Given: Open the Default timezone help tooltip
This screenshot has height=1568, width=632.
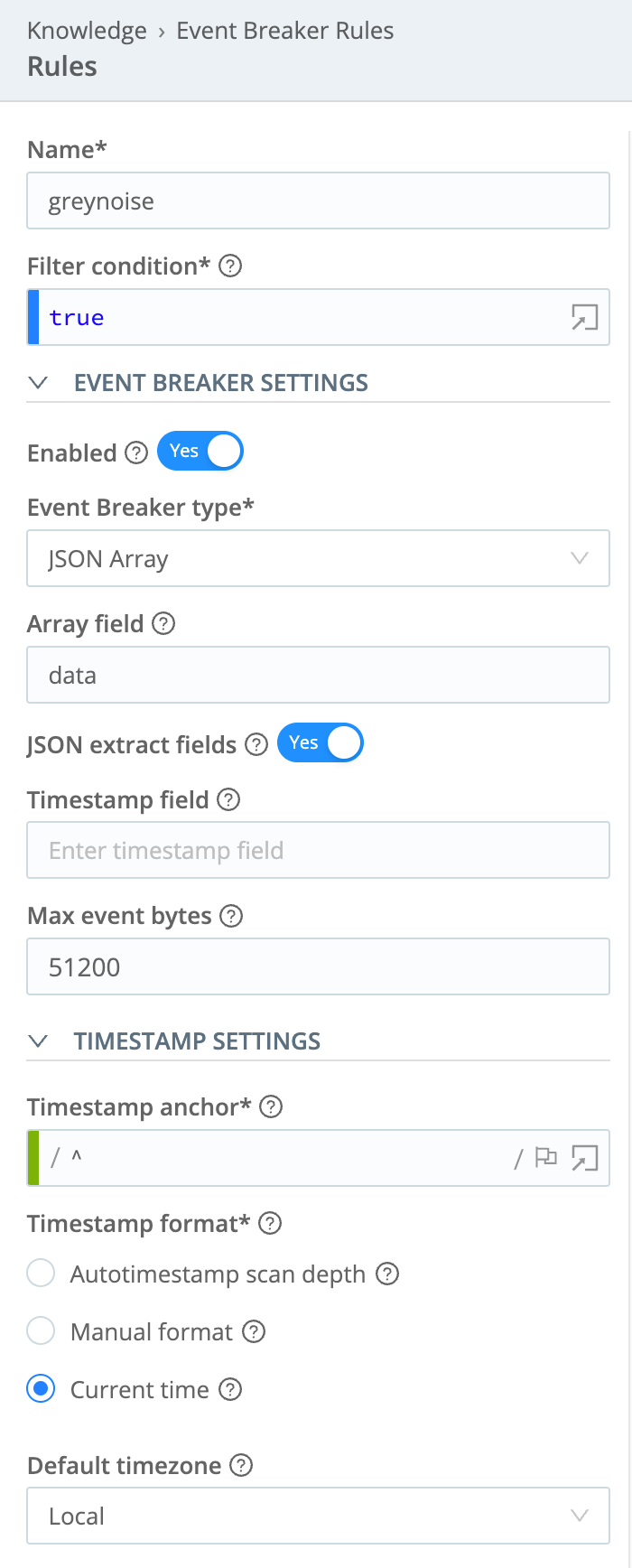Looking at the screenshot, I should [x=238, y=1465].
